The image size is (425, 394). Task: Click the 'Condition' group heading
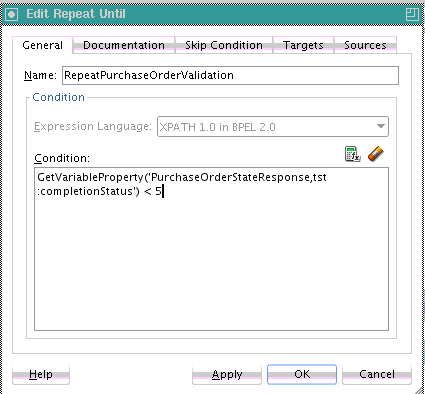[x=59, y=97]
